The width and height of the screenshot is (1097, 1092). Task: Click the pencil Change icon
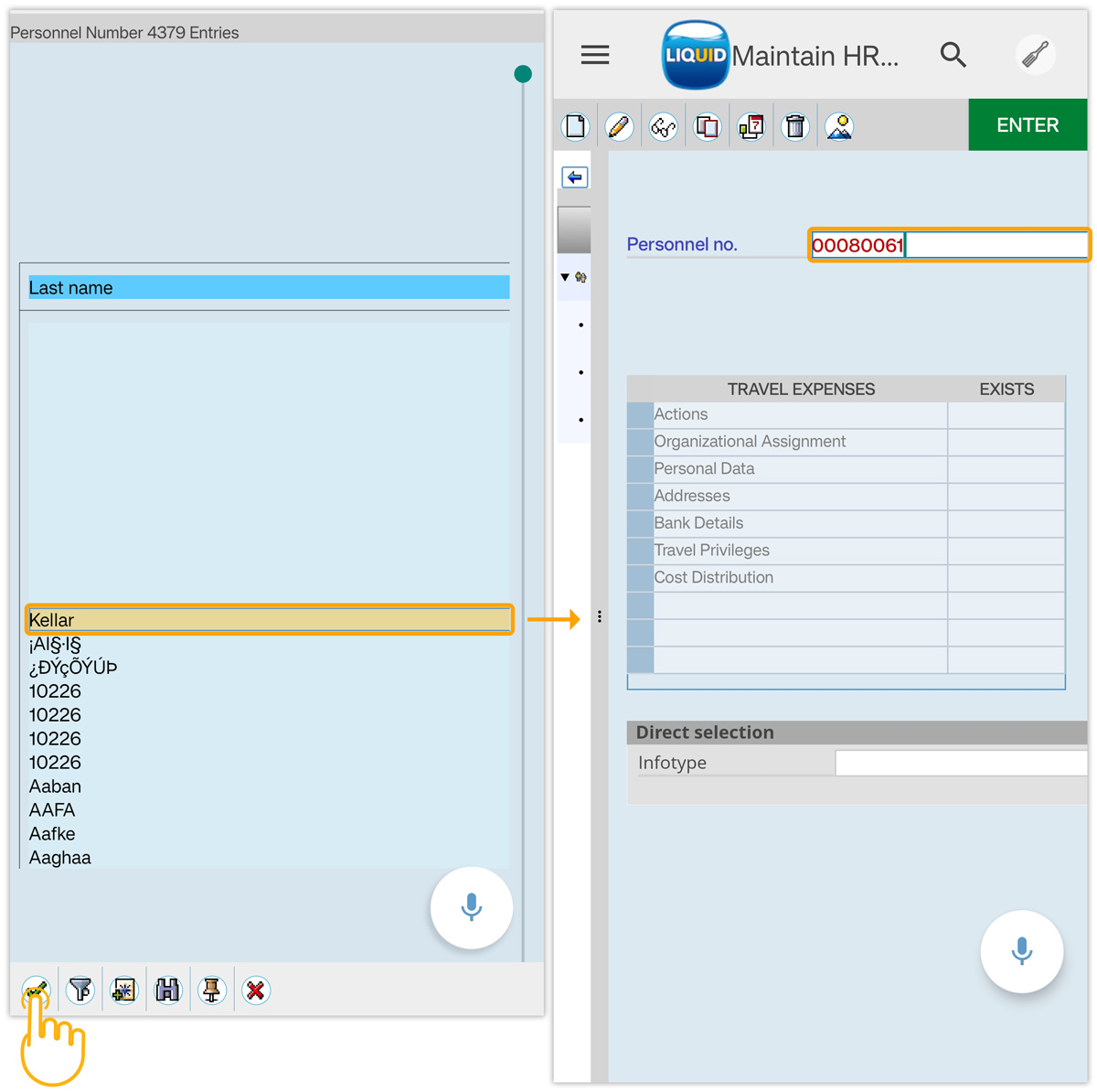[x=620, y=126]
